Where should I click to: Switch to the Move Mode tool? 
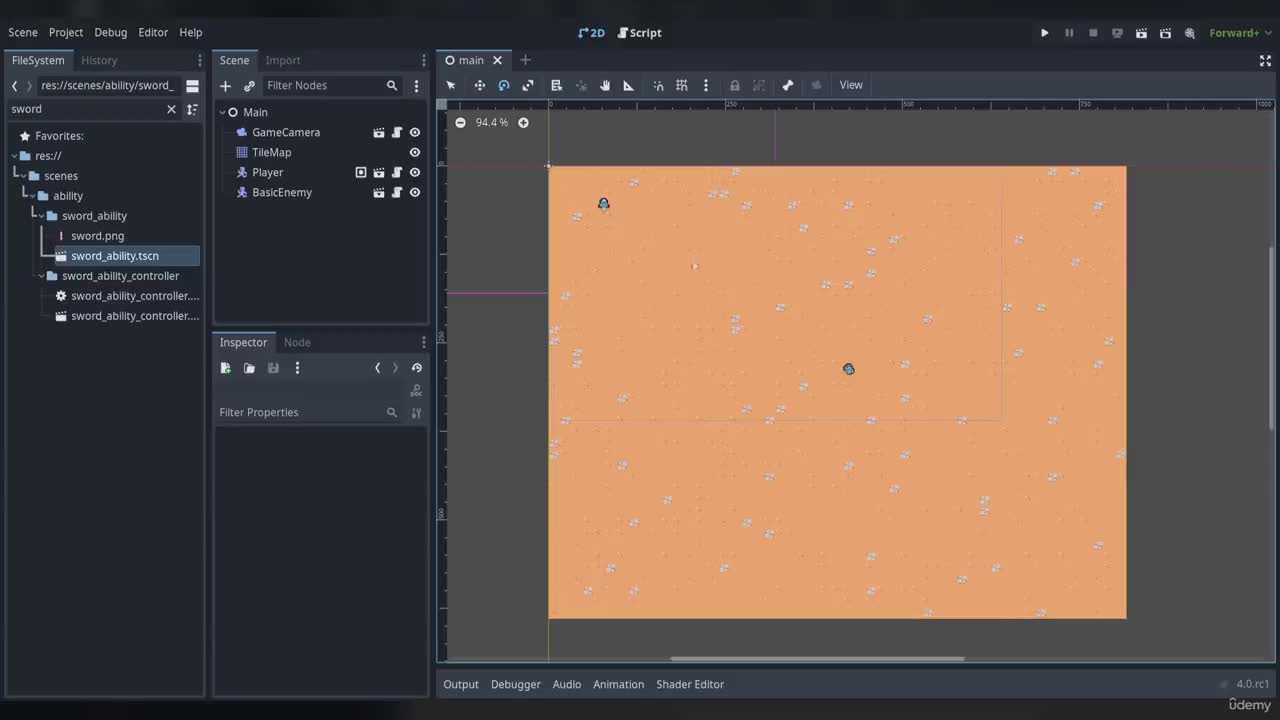(x=480, y=85)
